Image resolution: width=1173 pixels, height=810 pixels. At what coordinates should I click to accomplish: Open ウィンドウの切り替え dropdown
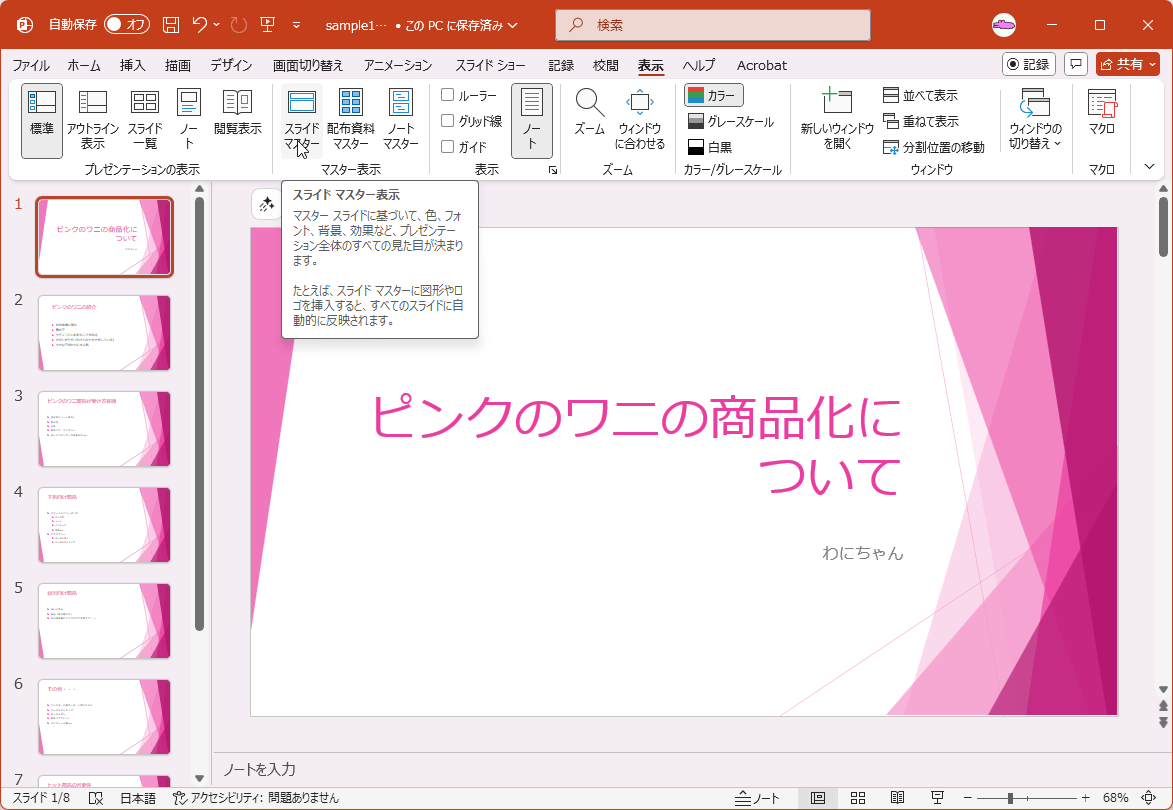click(1035, 120)
